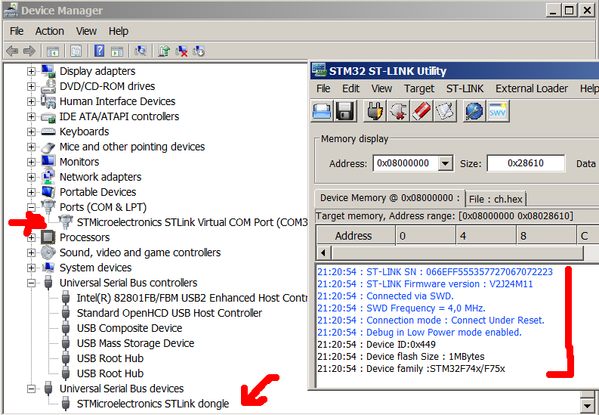
Task: Open the Action menu in Device Manager
Action: (50, 31)
